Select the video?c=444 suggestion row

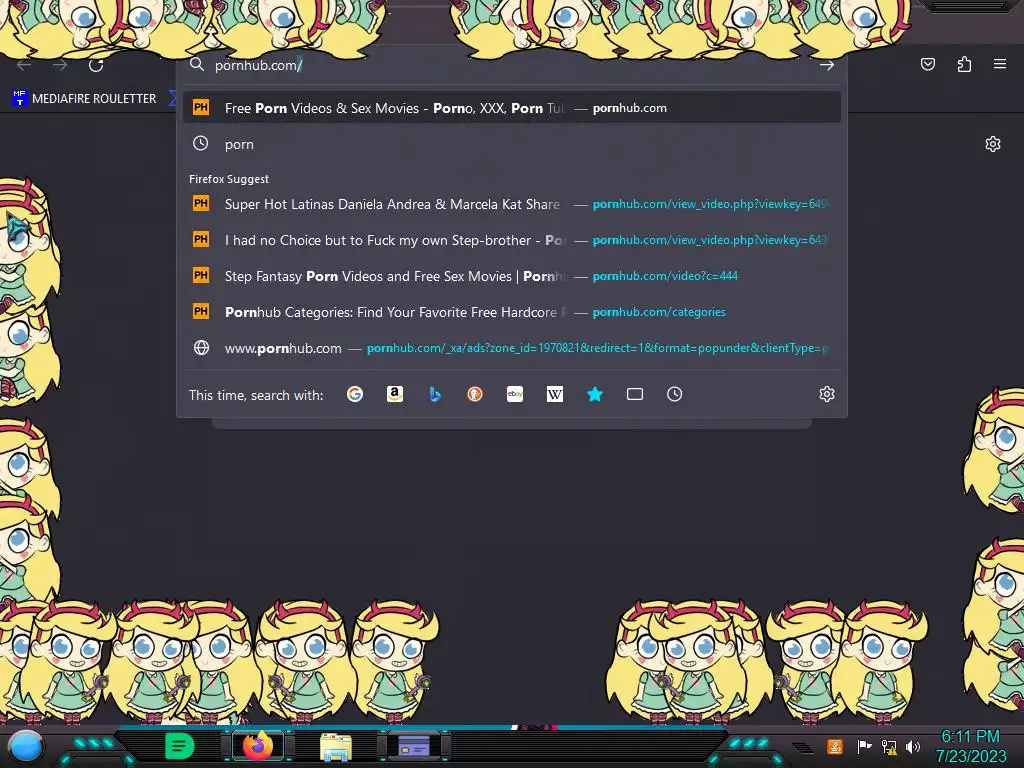click(x=512, y=276)
